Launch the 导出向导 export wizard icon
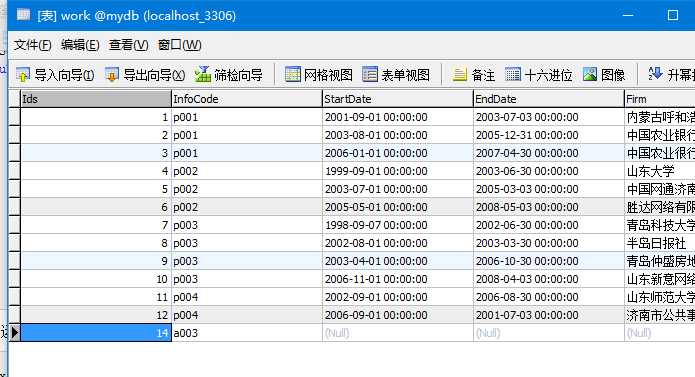This screenshot has width=695, height=377. (x=112, y=74)
